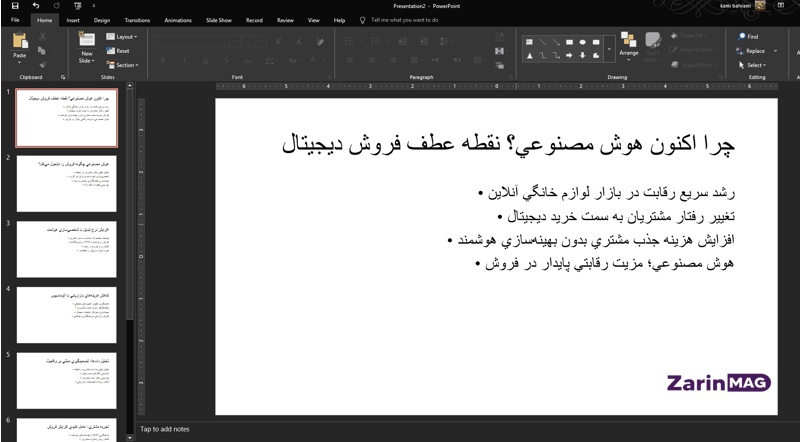Click the user account picture
This screenshot has width=800, height=442.
click(x=760, y=6)
